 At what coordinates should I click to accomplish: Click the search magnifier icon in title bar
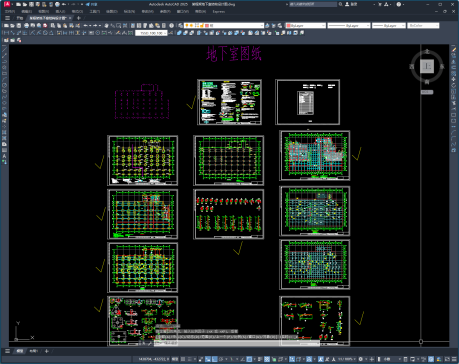(x=340, y=4)
